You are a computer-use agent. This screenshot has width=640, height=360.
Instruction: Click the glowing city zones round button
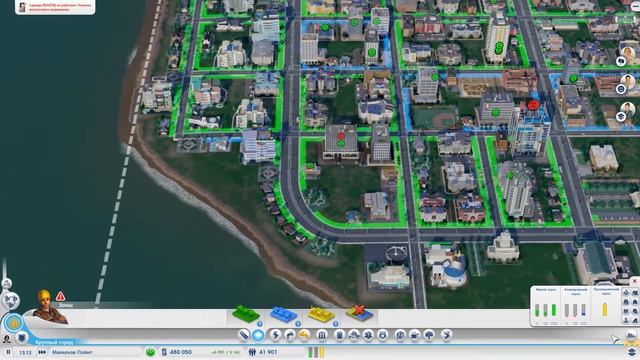coord(13,323)
